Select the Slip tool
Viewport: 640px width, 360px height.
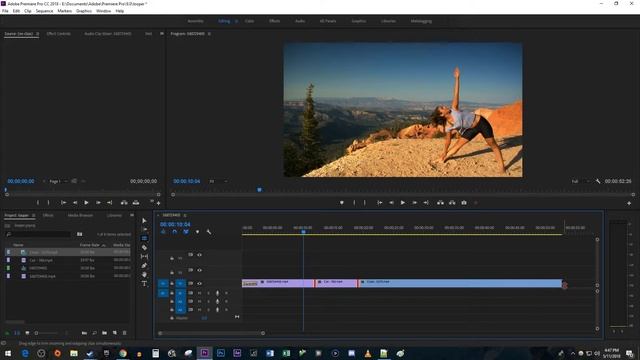(144, 256)
